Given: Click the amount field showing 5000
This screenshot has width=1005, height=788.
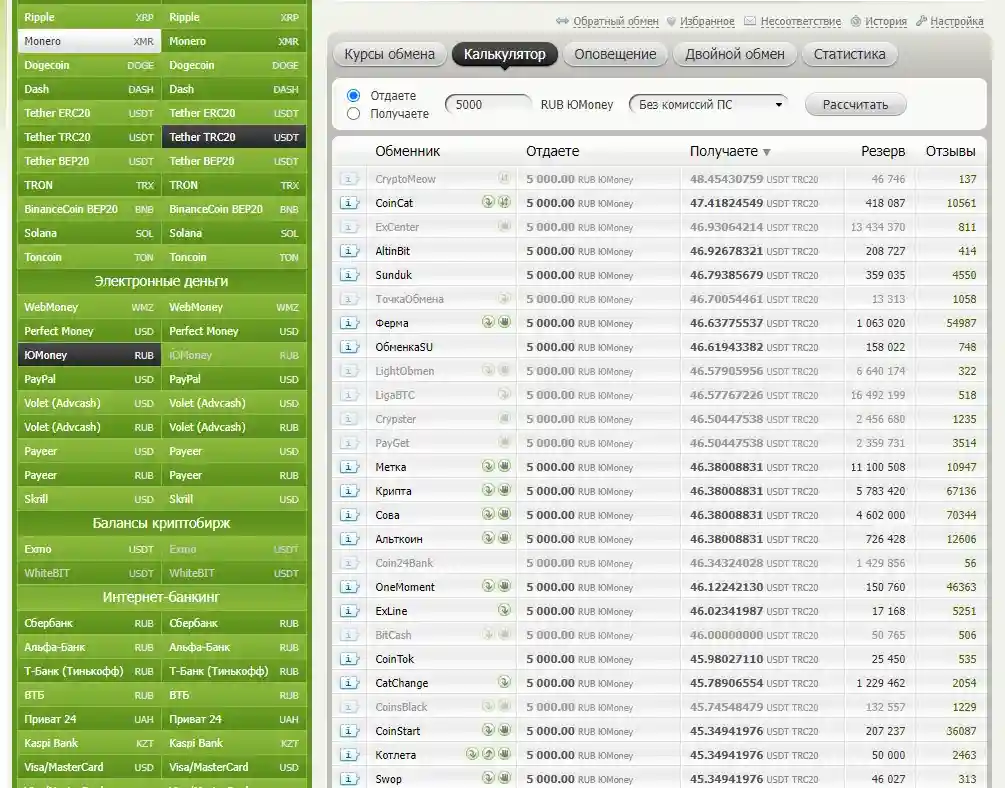Looking at the screenshot, I should tap(488, 104).
